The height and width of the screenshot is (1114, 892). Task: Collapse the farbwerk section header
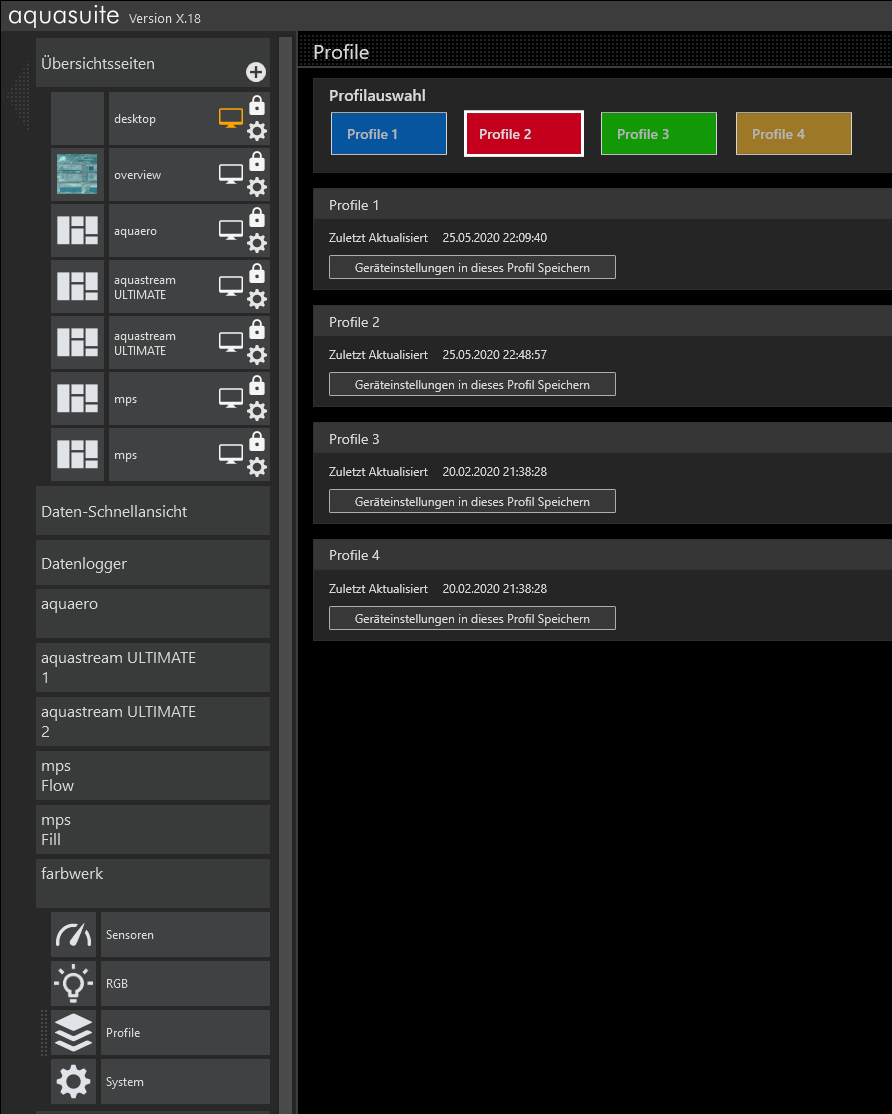(x=153, y=883)
